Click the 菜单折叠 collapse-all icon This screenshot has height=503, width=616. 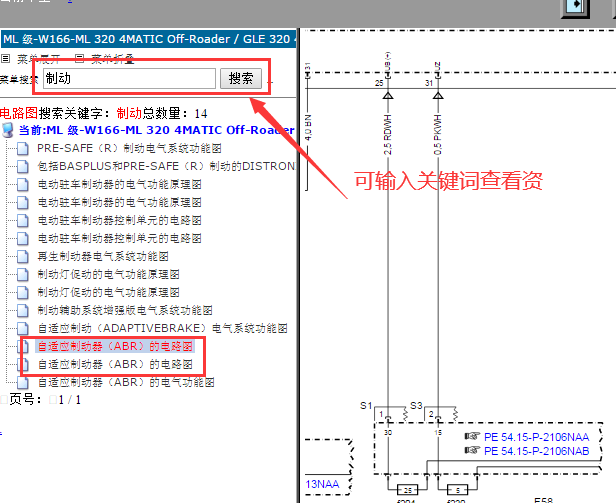(x=79, y=59)
